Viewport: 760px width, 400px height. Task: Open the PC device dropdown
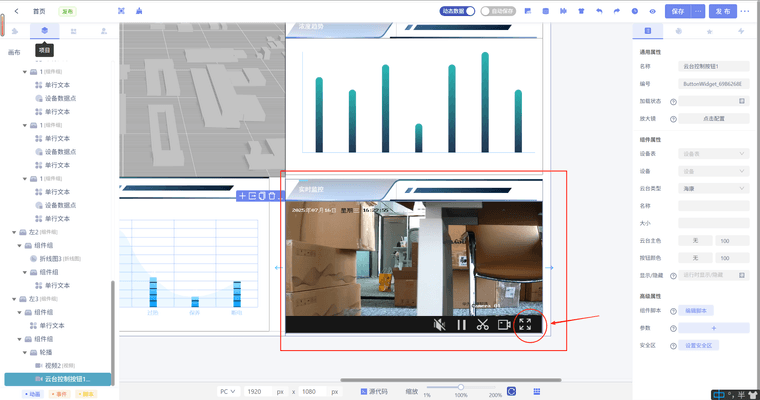(x=227, y=391)
